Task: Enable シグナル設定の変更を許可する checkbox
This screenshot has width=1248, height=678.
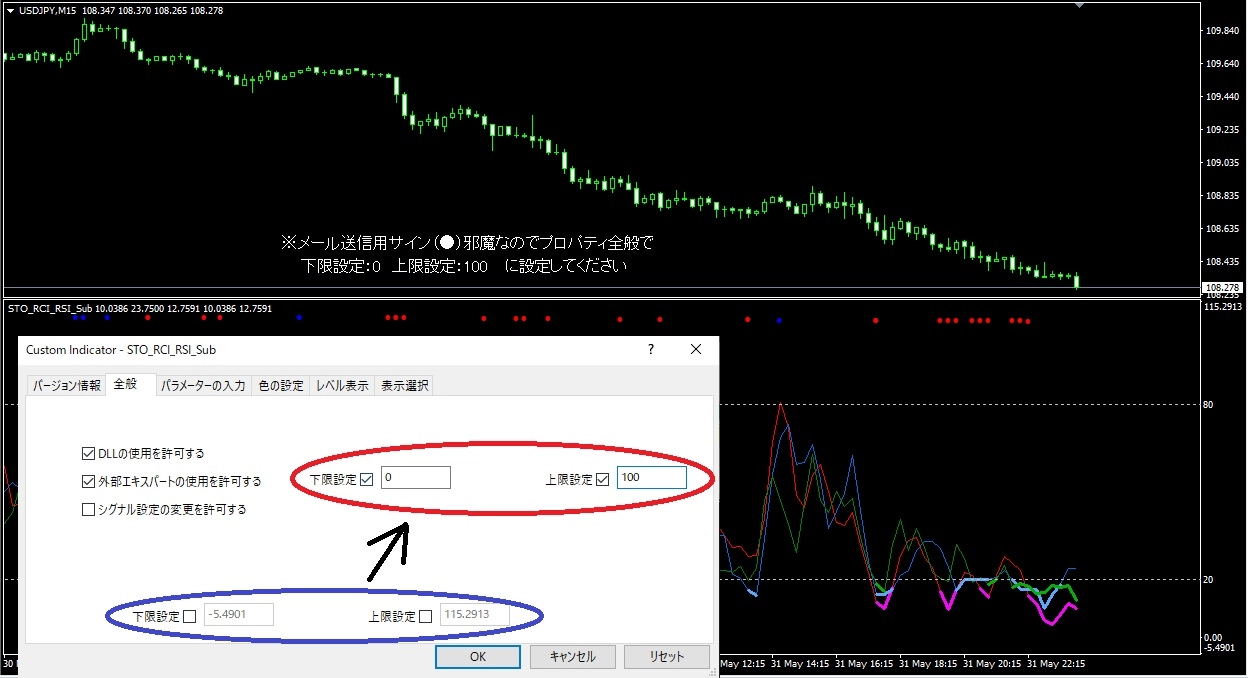Action: [89, 509]
